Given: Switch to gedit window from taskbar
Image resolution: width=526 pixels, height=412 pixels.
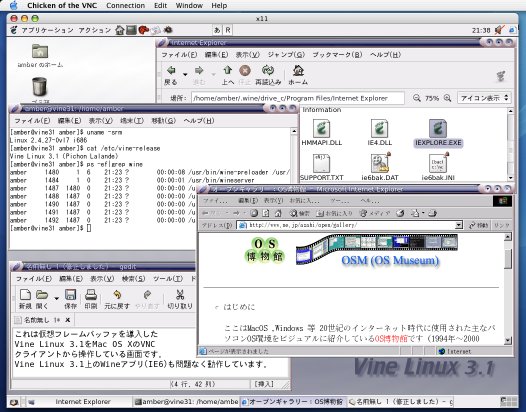Looking at the screenshot, I should tap(401, 402).
